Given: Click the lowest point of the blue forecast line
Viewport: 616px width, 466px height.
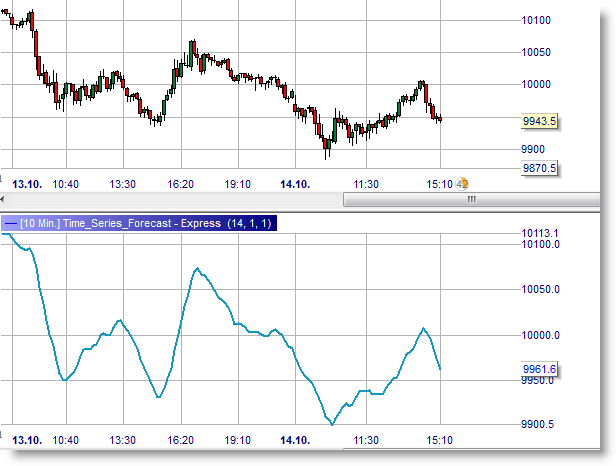Looking at the screenshot, I should (x=332, y=424).
